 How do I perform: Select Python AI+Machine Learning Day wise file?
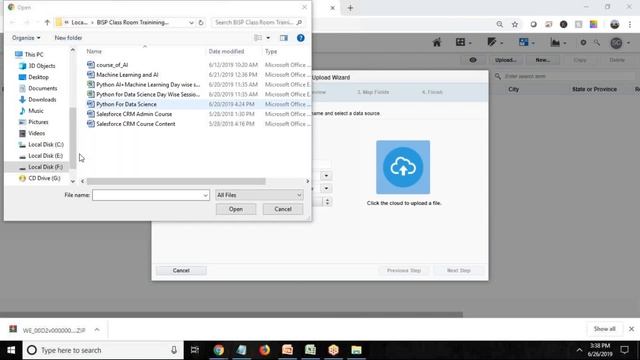coord(148,84)
